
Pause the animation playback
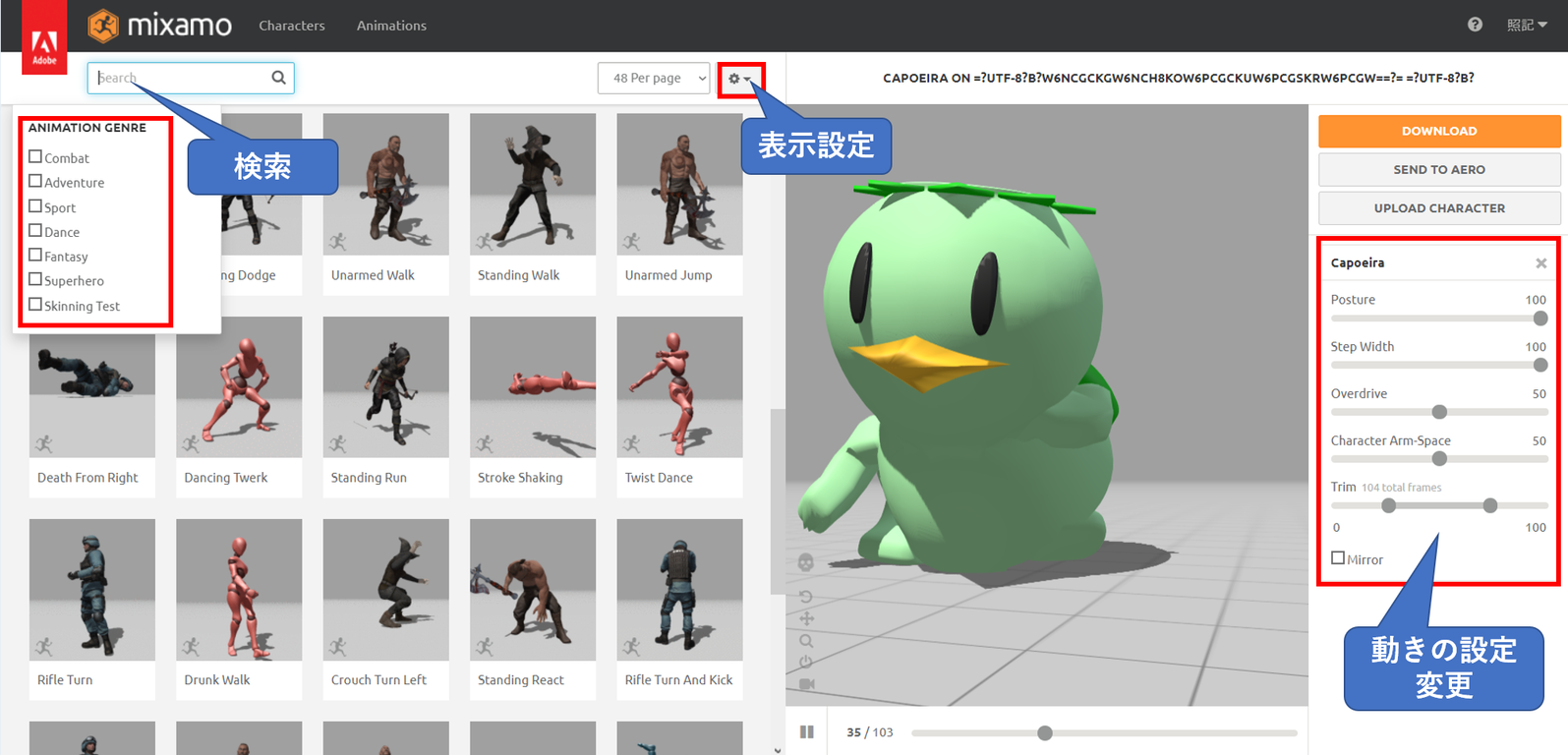pos(807,731)
